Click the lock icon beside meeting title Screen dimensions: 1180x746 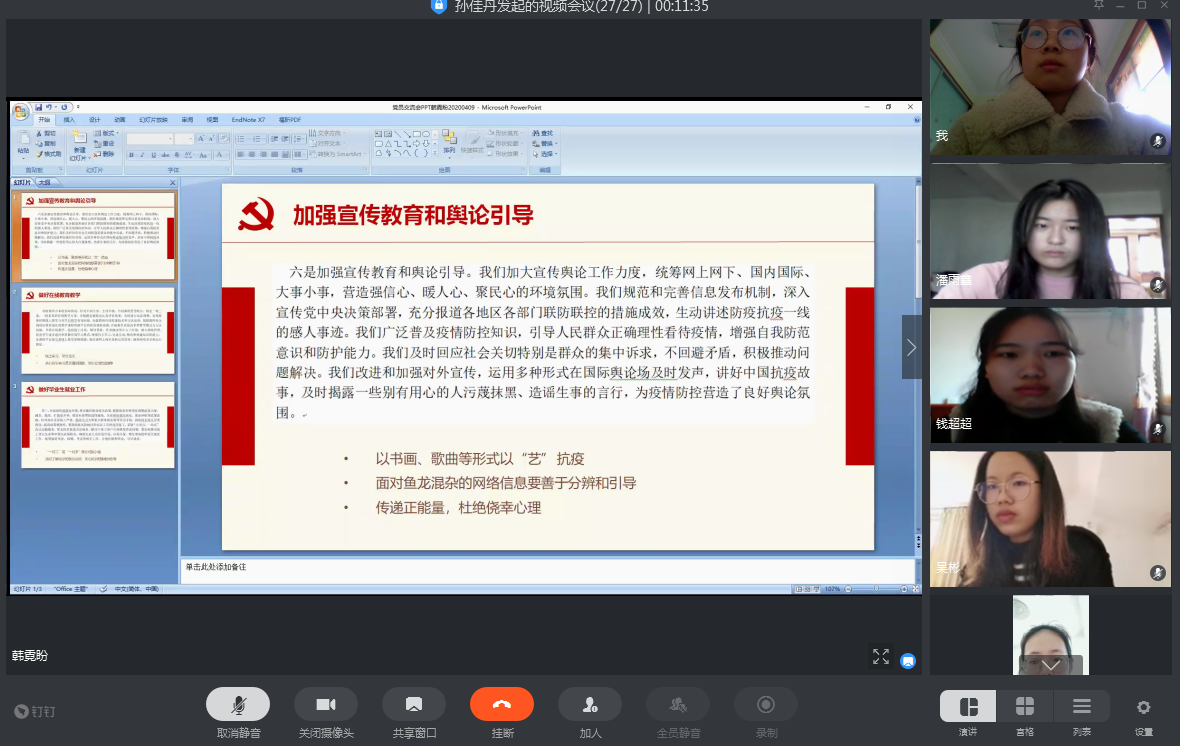coord(438,6)
